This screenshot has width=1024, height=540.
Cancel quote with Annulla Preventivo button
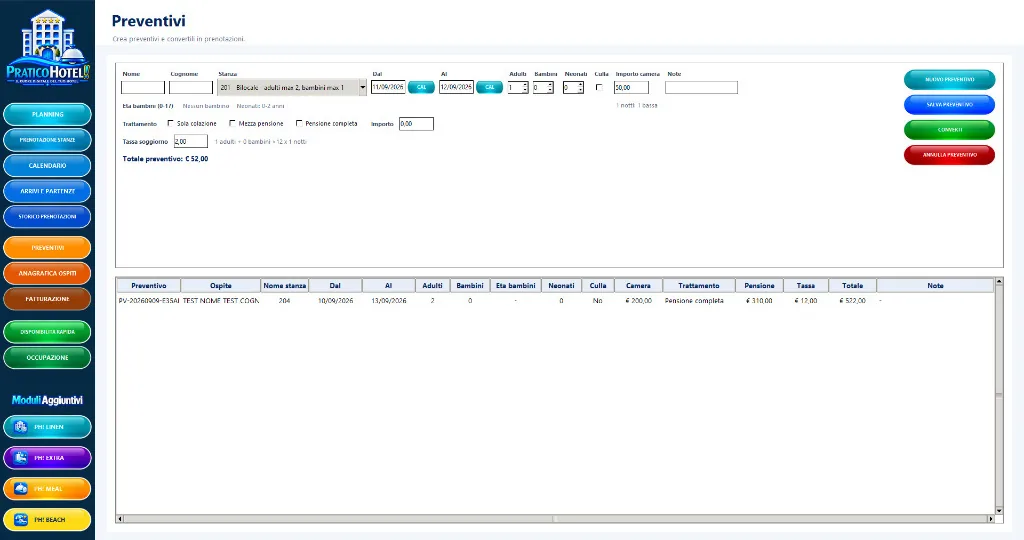950,155
